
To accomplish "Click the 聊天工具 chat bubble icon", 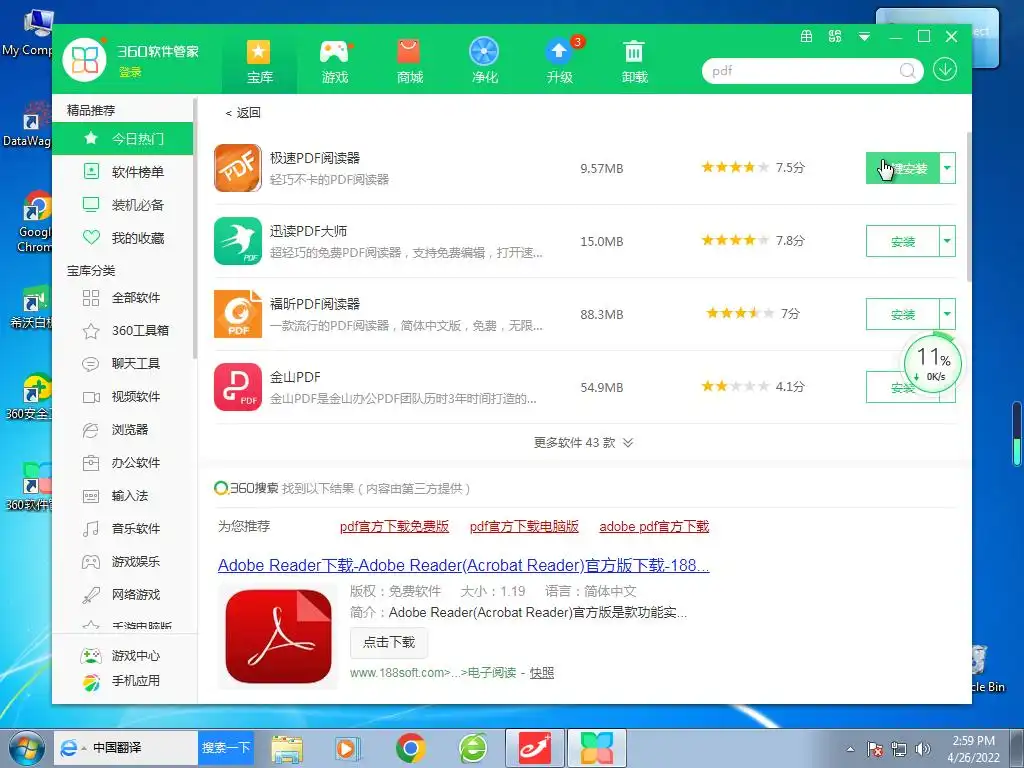I will (x=91, y=364).
